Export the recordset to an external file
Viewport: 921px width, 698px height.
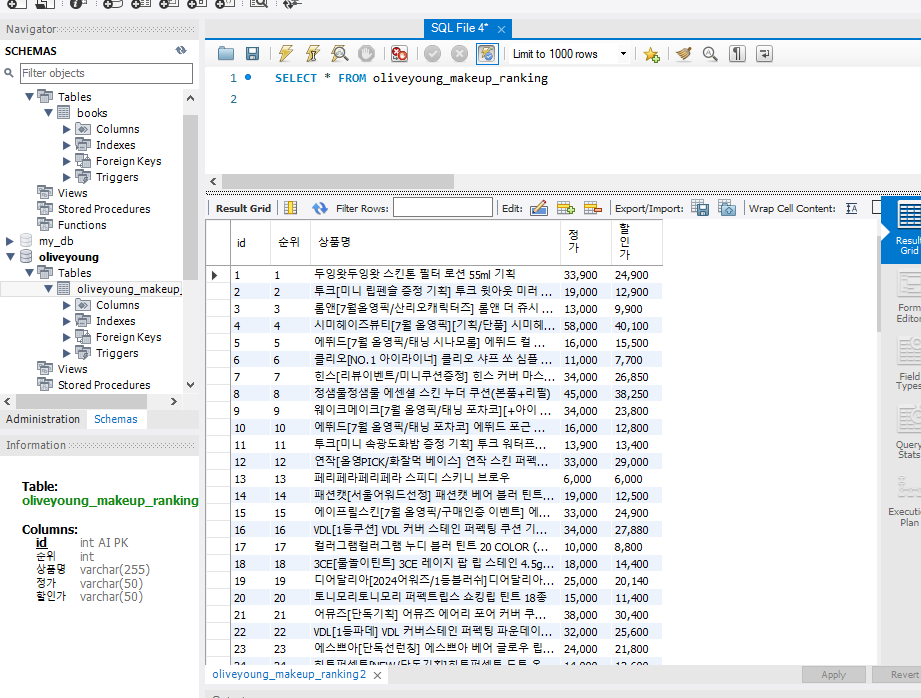click(x=700, y=208)
